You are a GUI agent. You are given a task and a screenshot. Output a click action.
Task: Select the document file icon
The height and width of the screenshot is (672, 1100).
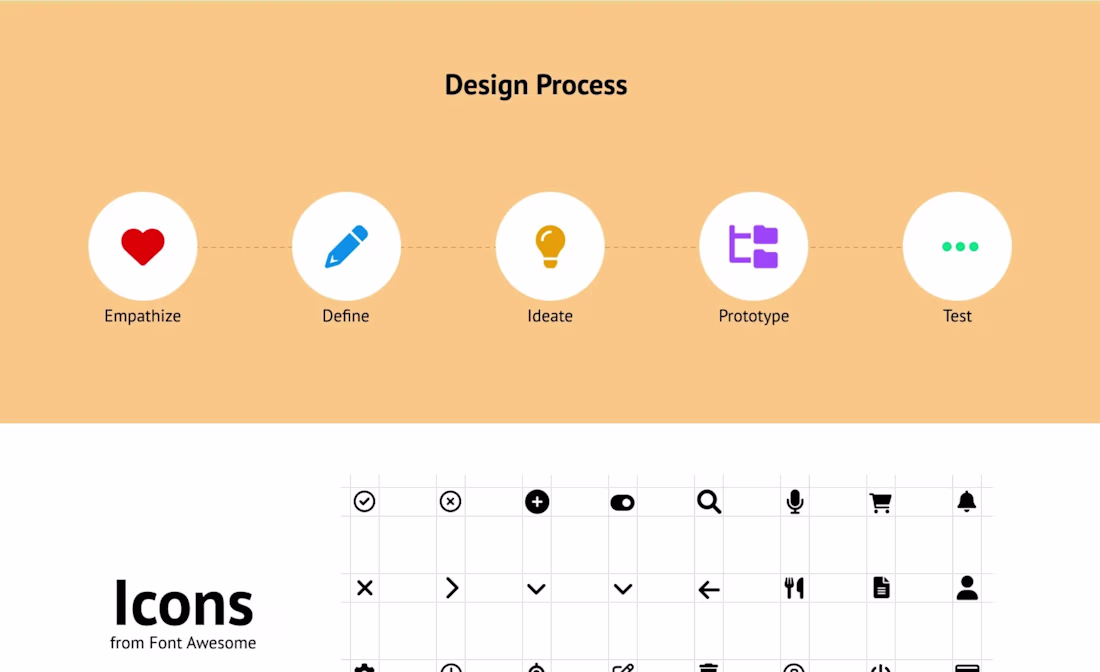coord(881,588)
